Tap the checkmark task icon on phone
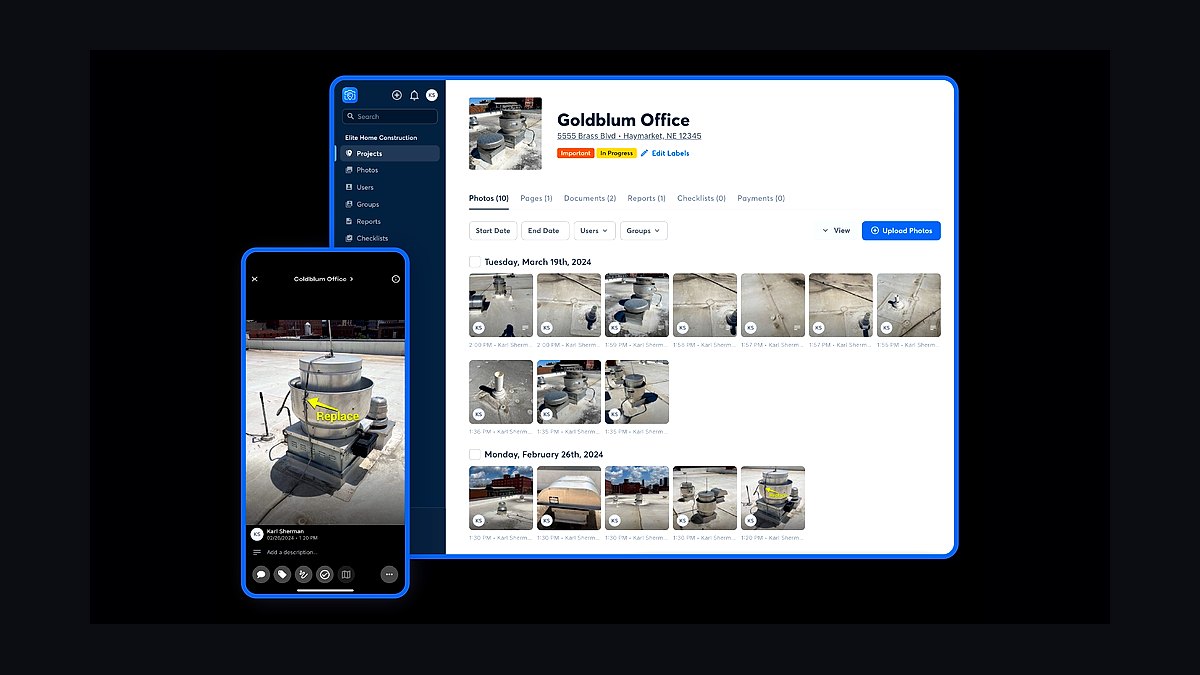 click(x=325, y=574)
